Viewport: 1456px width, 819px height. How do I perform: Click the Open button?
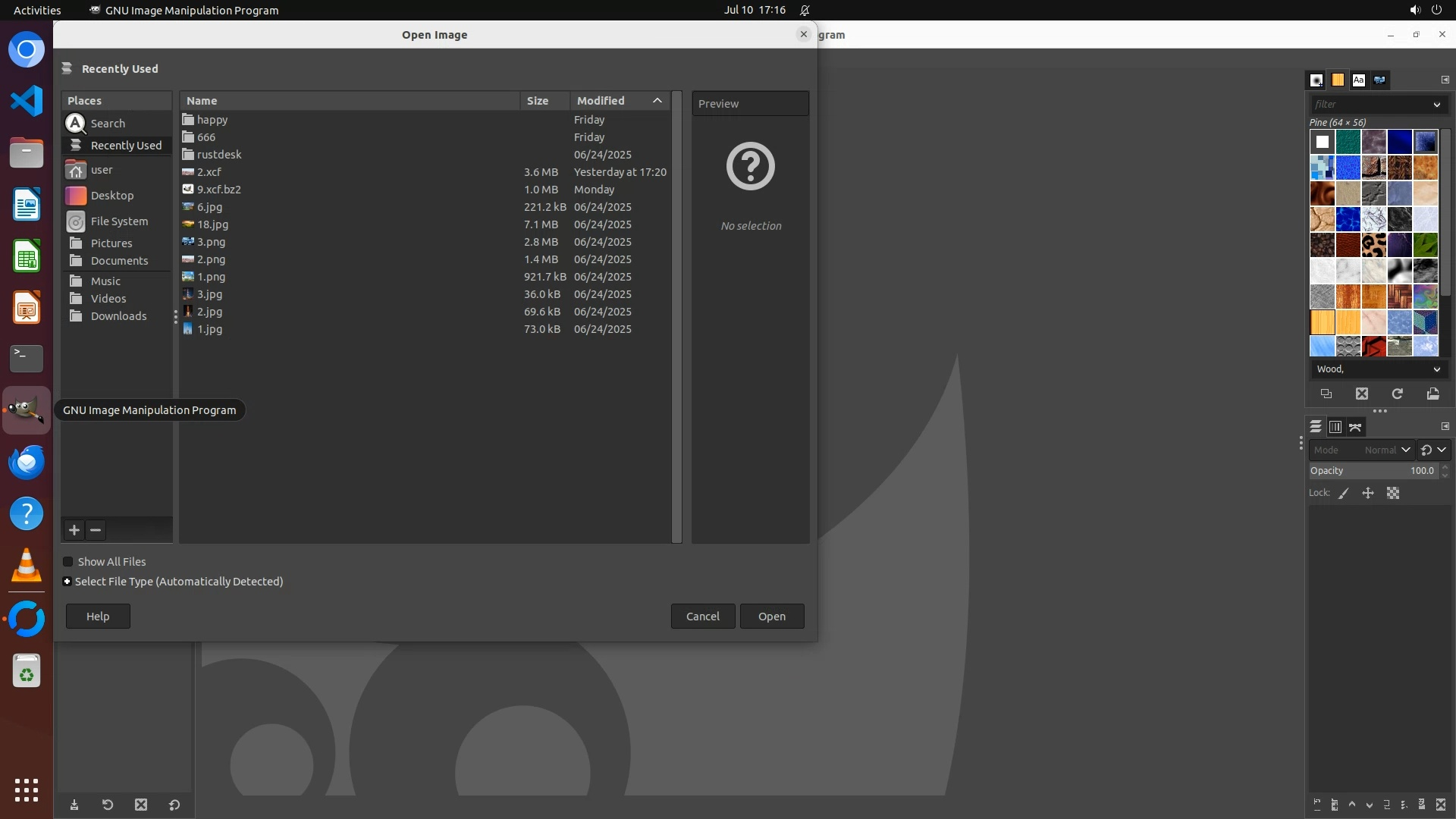pos(771,616)
